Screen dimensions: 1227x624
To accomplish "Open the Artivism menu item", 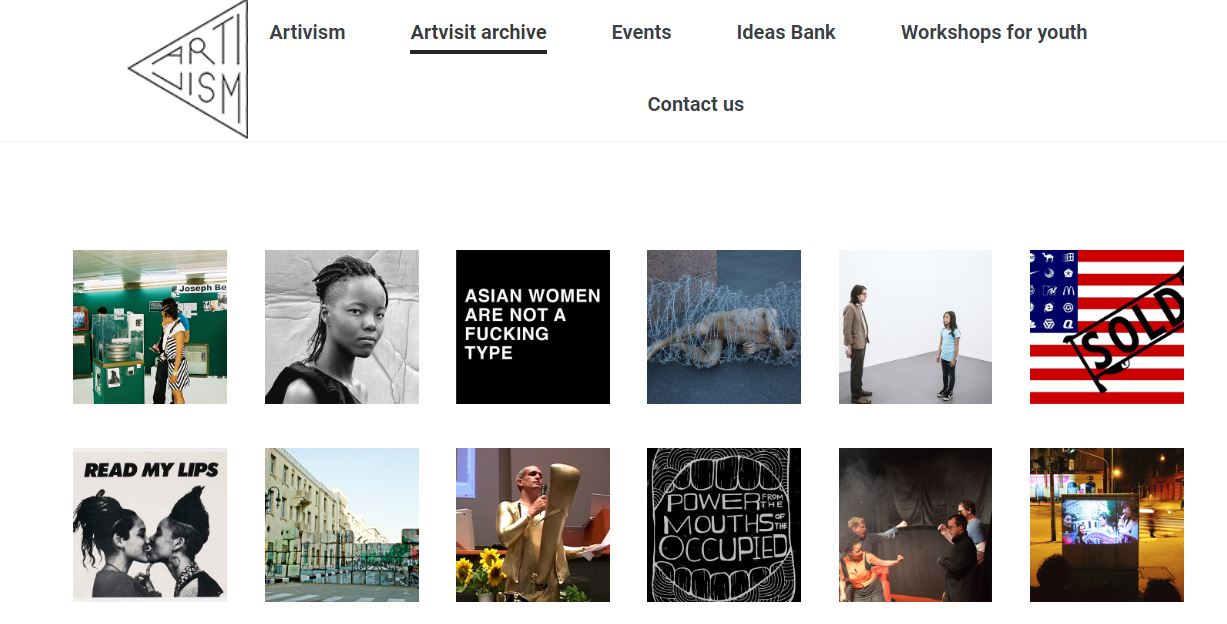I will (307, 32).
